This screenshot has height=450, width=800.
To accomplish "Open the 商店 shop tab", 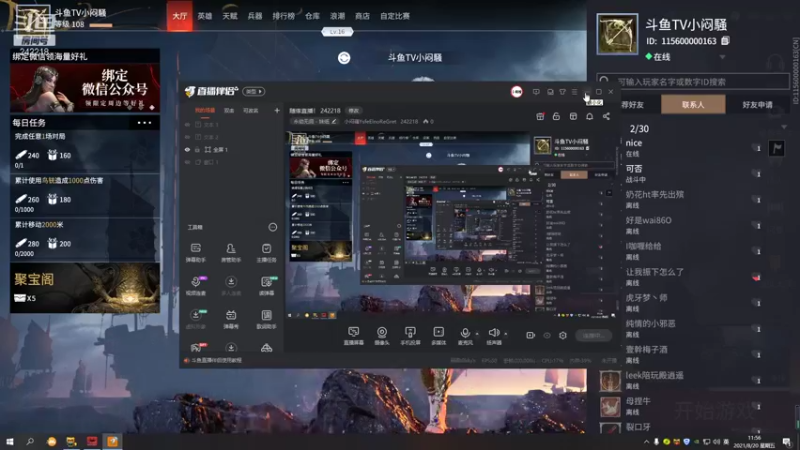I will click(362, 16).
